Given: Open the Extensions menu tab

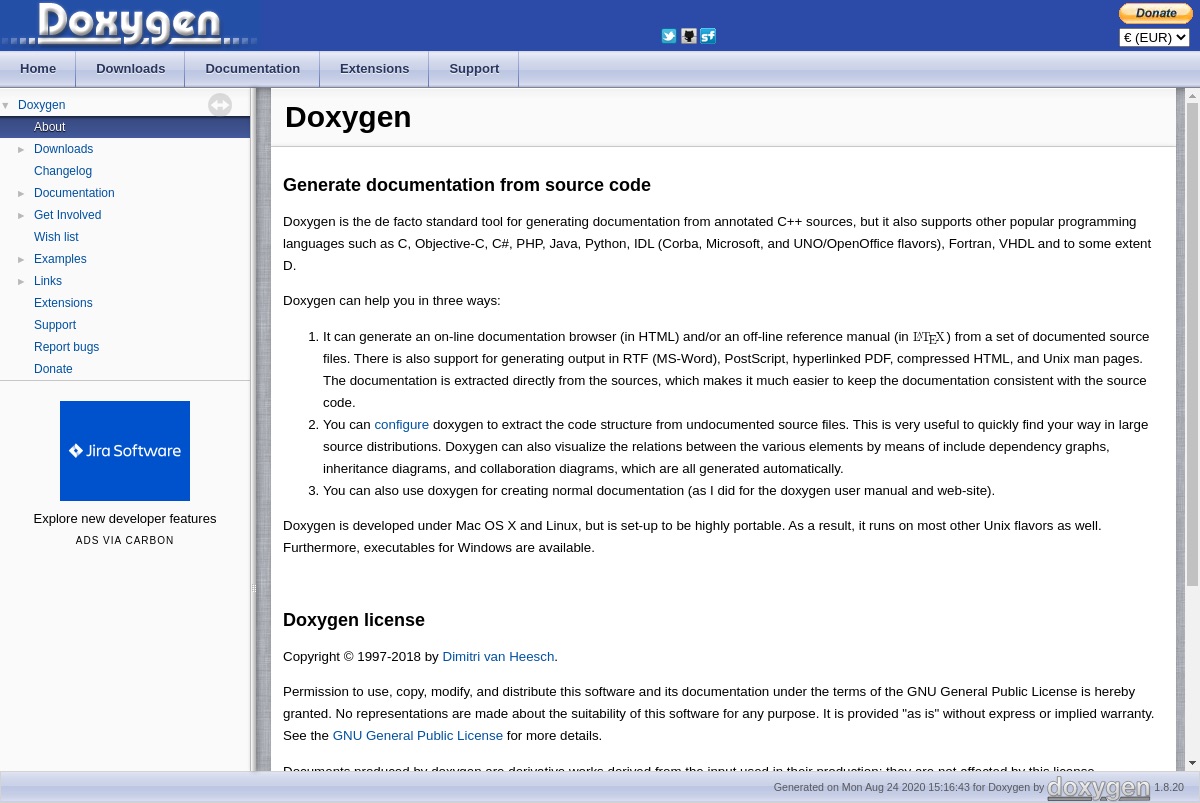Looking at the screenshot, I should [374, 69].
